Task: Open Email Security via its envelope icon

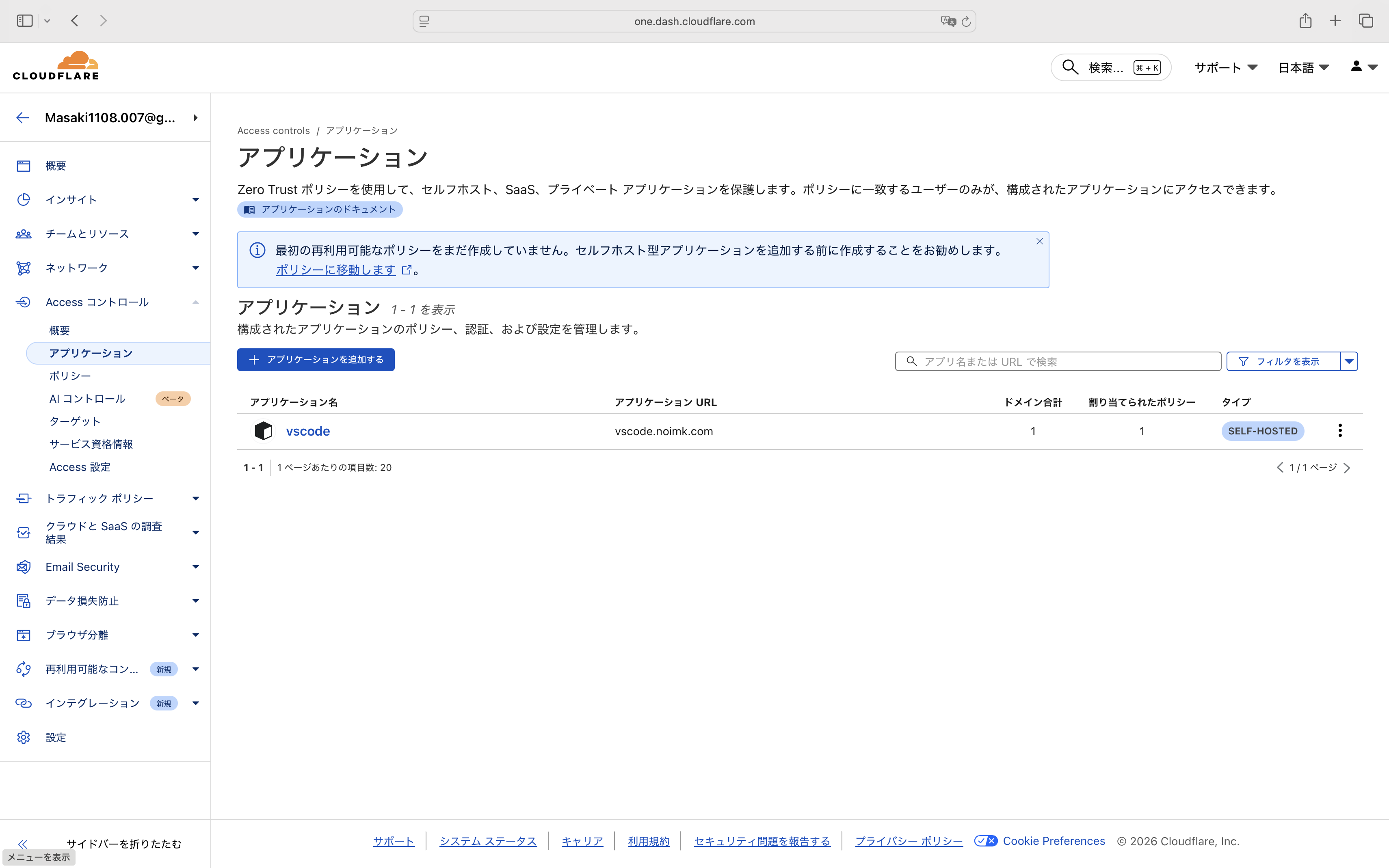Action: click(24, 567)
